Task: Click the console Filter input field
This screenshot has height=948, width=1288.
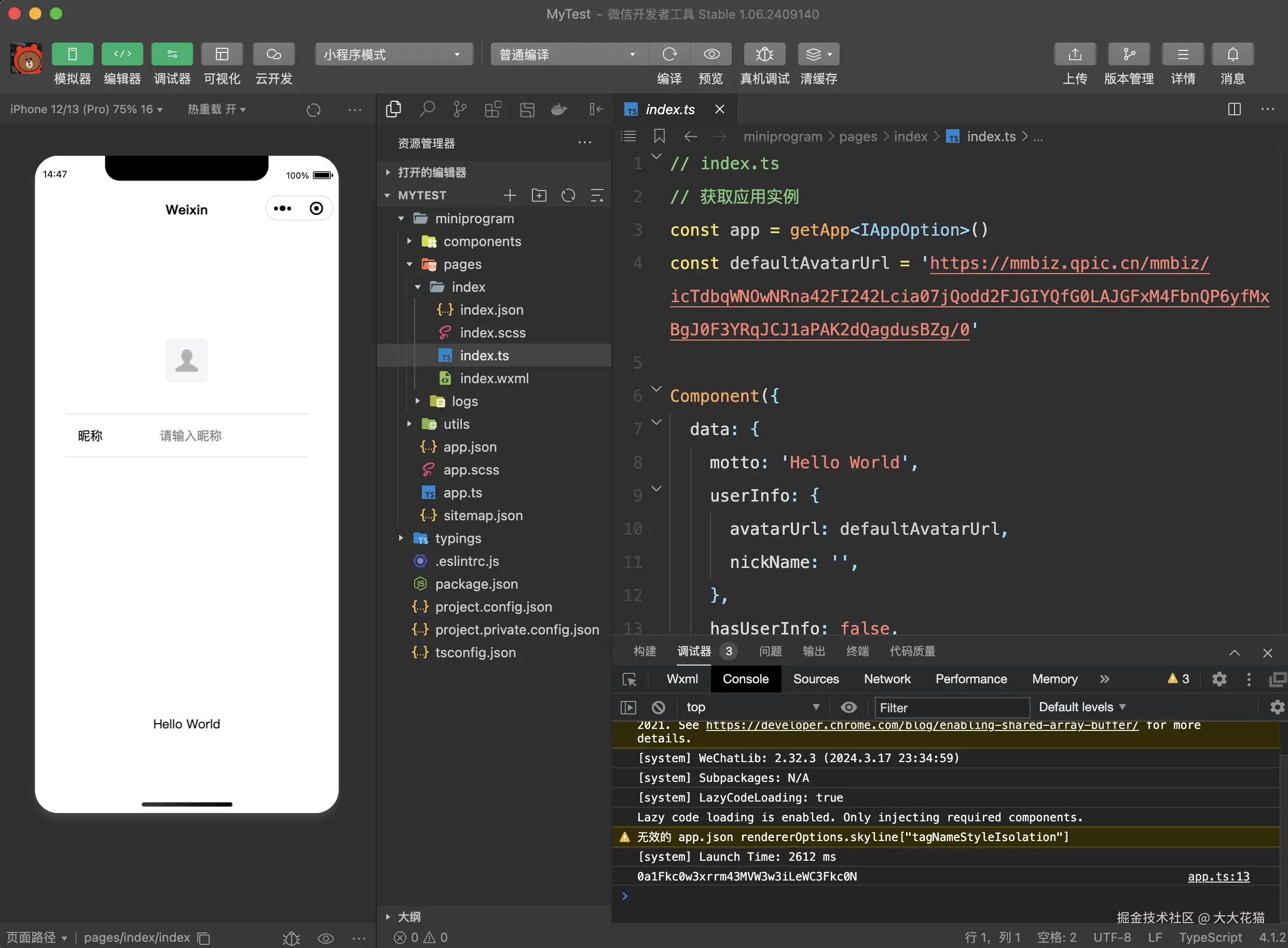Action: coord(952,708)
